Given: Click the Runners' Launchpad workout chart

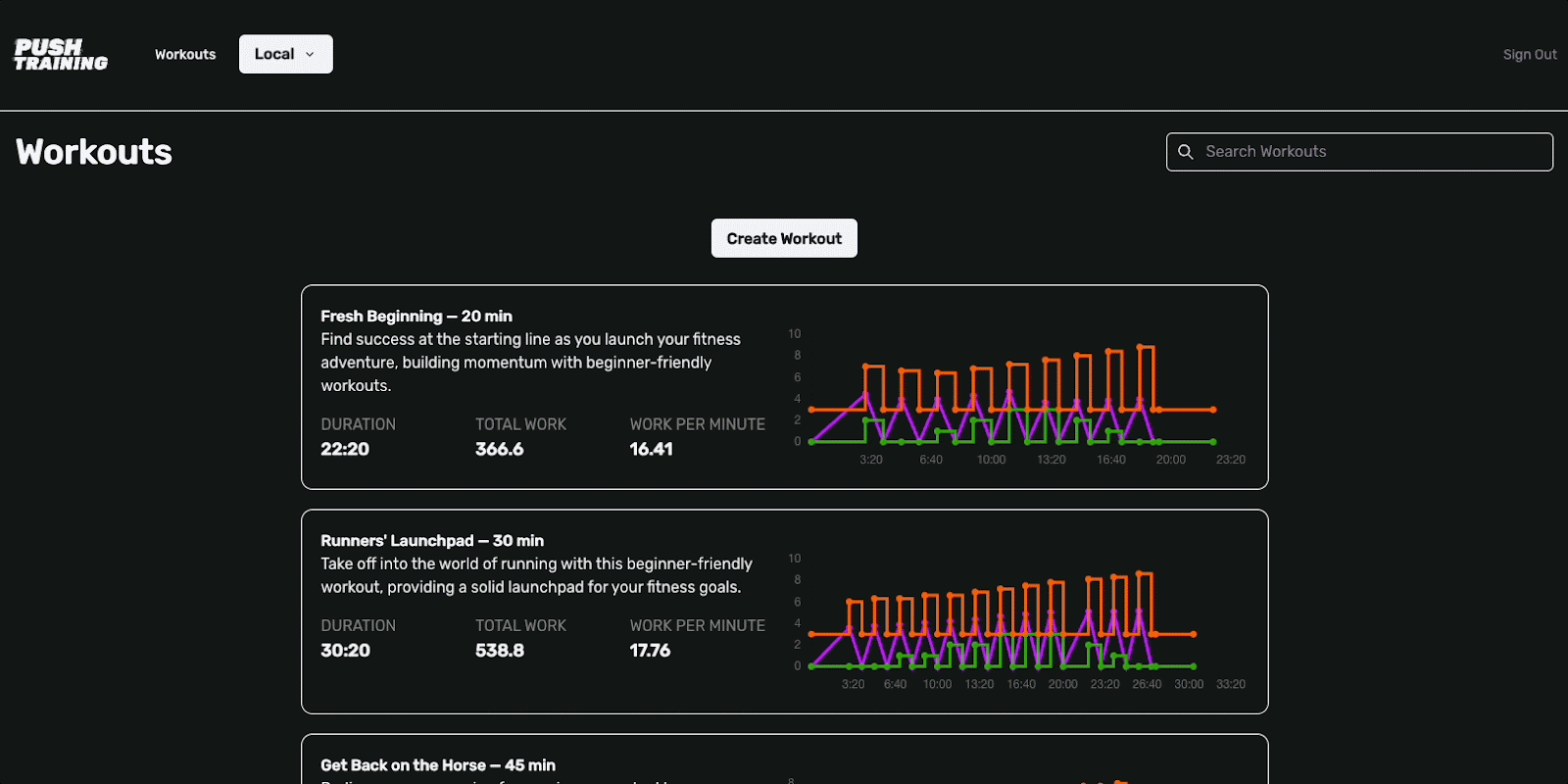Looking at the screenshot, I should [x=1017, y=622].
